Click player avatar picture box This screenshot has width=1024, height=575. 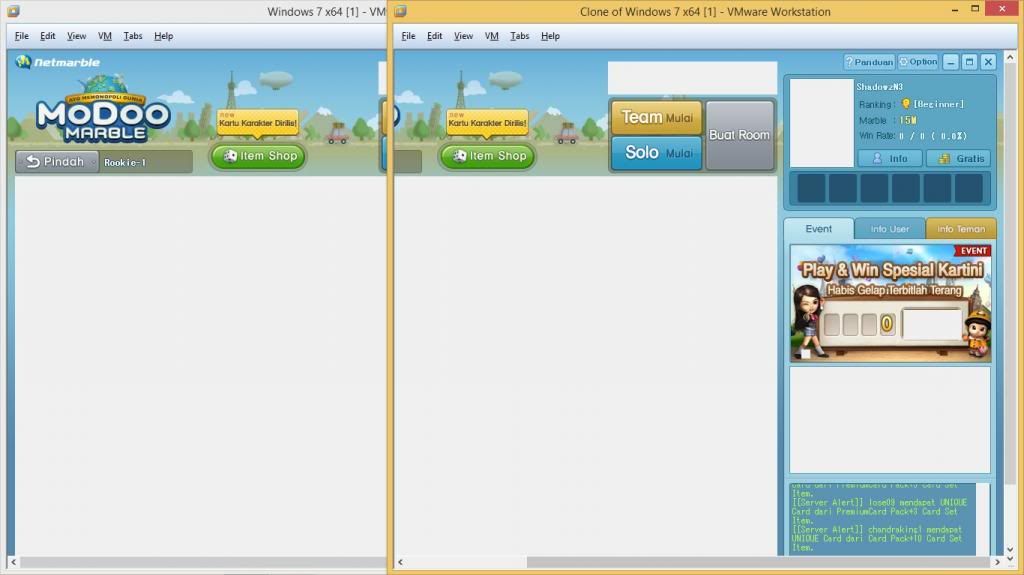coord(822,123)
